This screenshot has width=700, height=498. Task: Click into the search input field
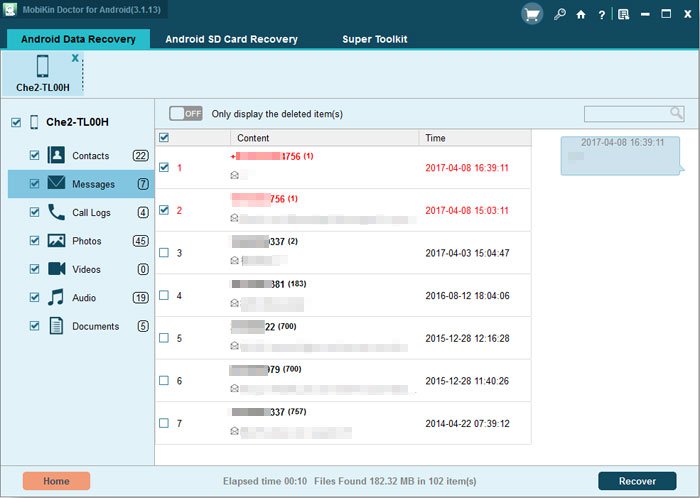point(627,114)
